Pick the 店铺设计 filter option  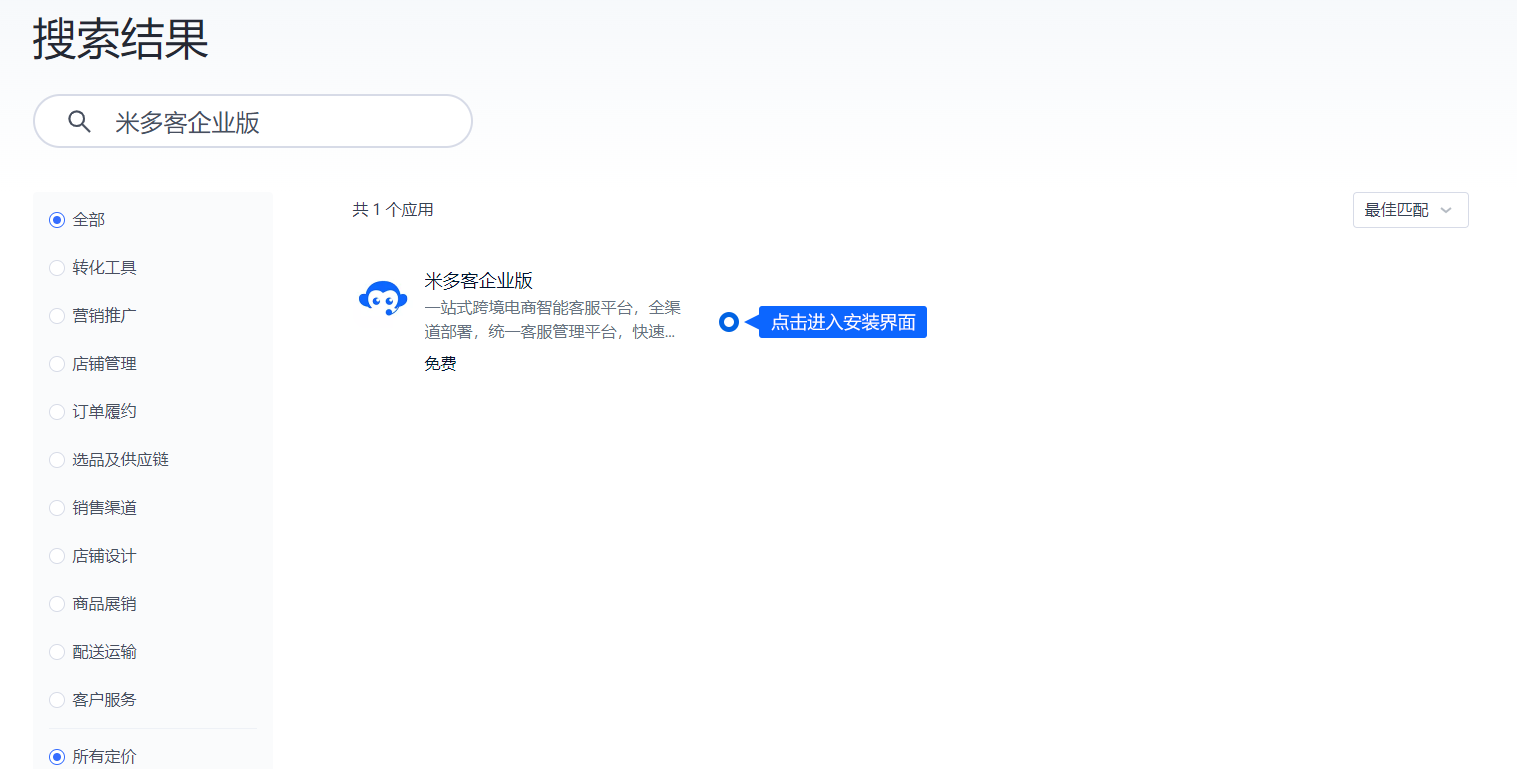57,556
